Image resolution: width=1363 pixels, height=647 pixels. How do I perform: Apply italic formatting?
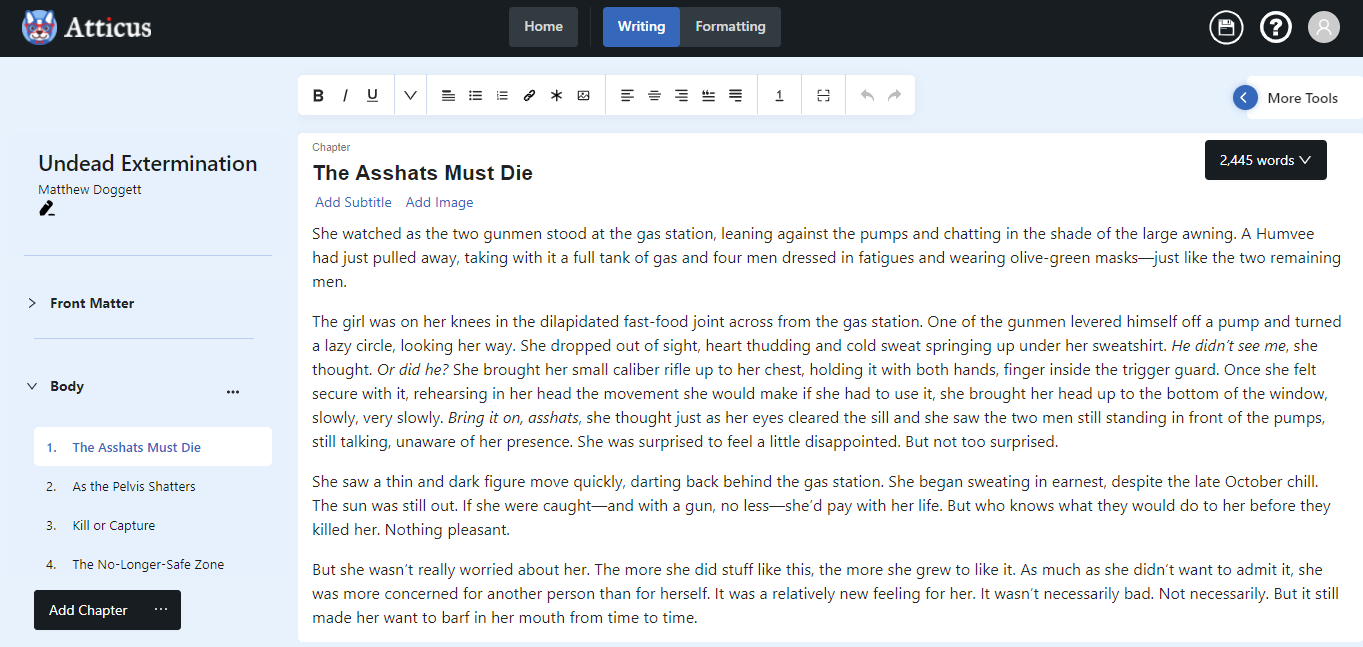345,96
